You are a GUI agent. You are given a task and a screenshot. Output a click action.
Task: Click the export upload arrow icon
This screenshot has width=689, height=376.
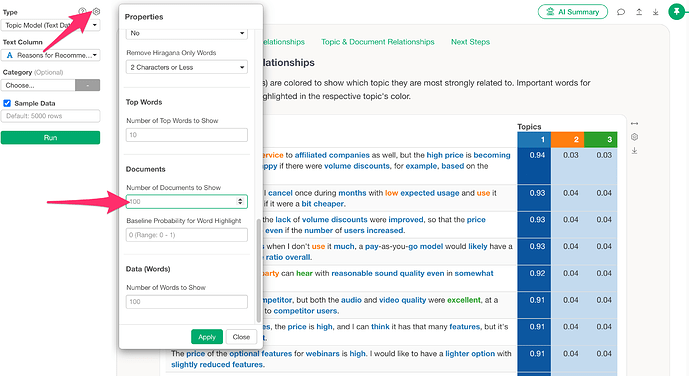point(639,12)
